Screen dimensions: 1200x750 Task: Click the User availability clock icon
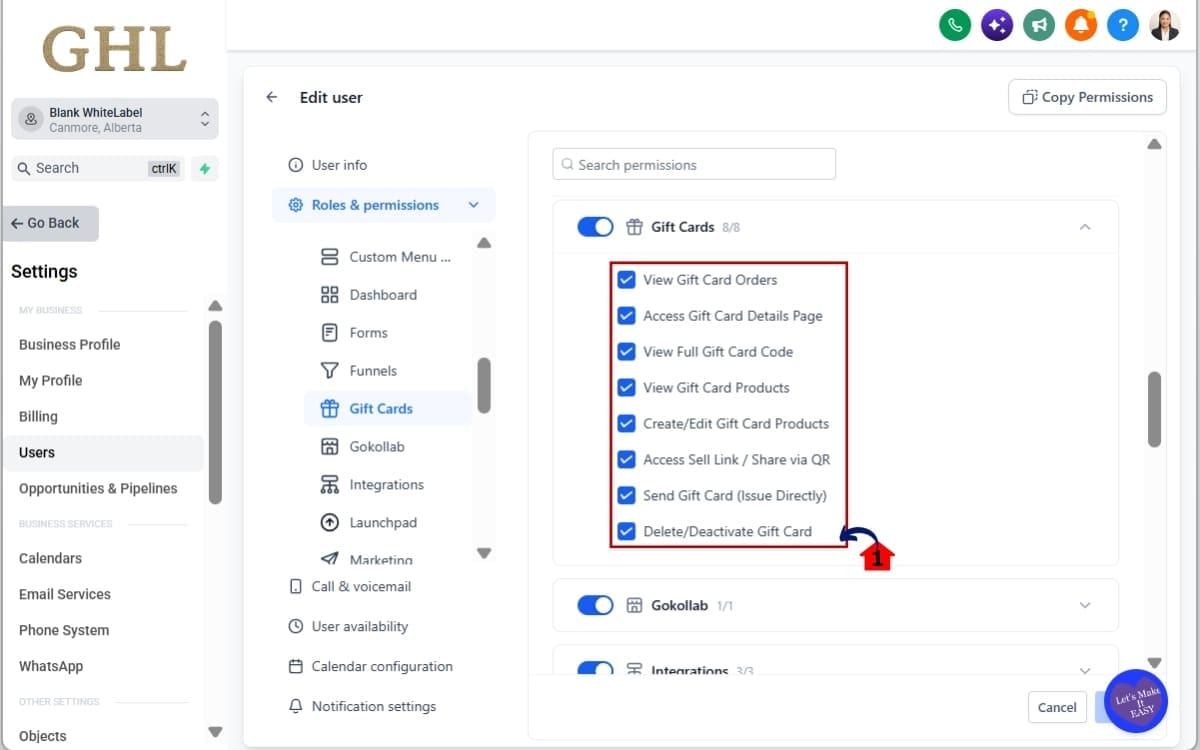click(295, 627)
